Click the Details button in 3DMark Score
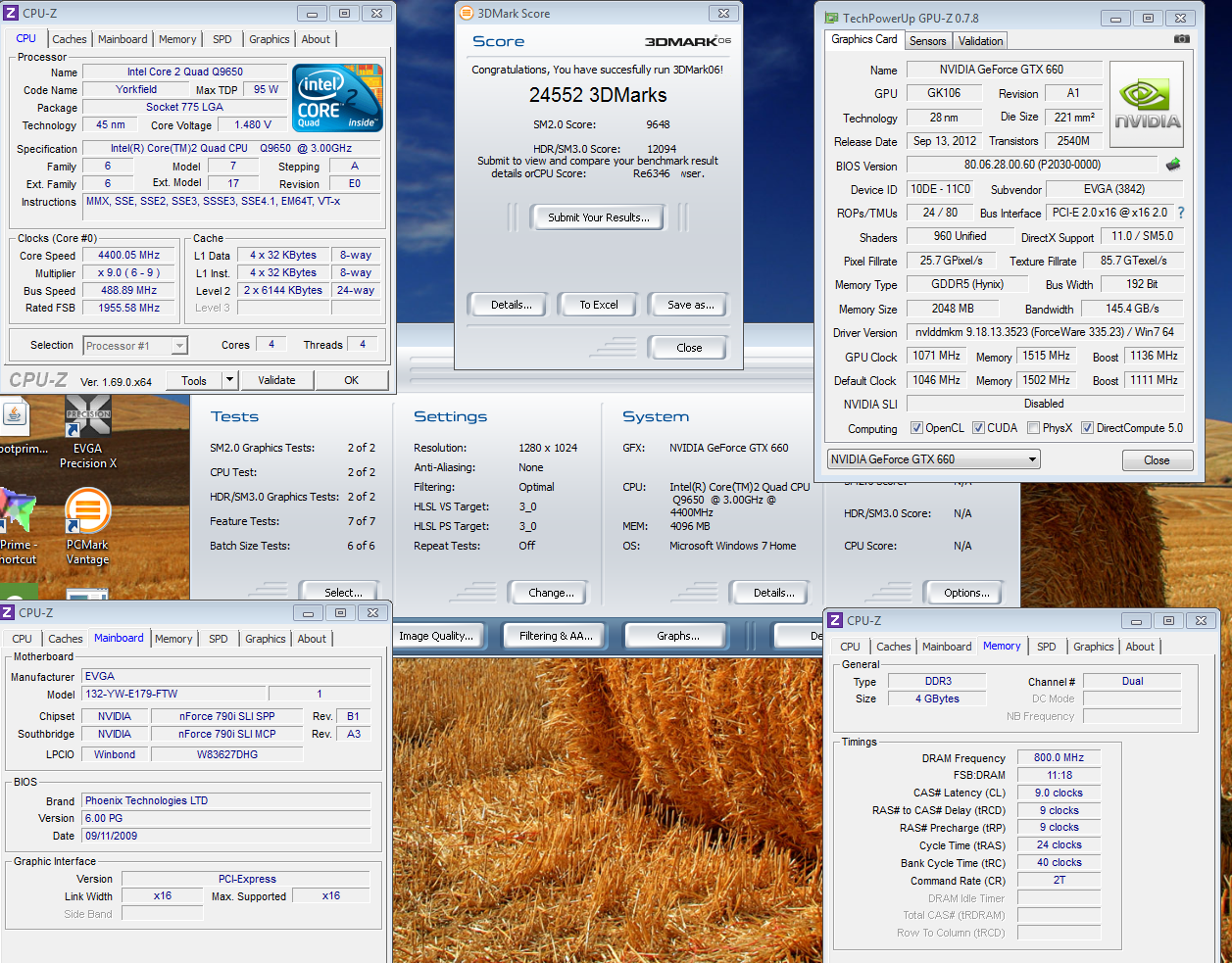Screen dimensions: 1232x963 [512, 305]
